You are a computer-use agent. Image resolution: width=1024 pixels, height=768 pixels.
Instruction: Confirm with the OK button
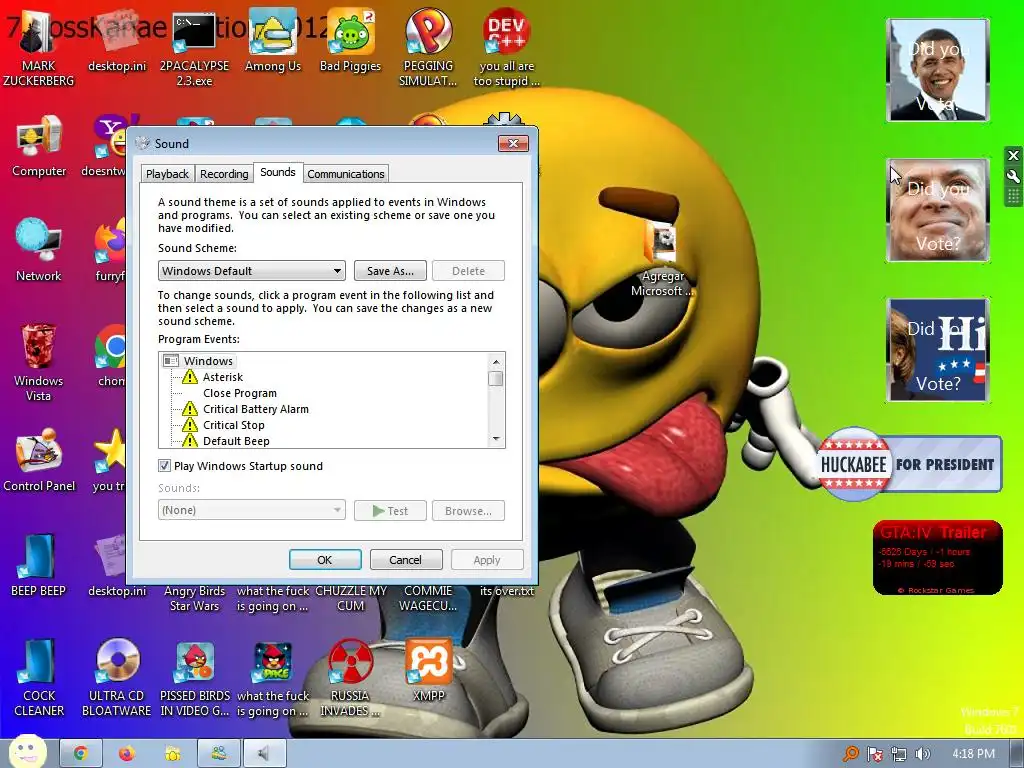[x=325, y=560]
